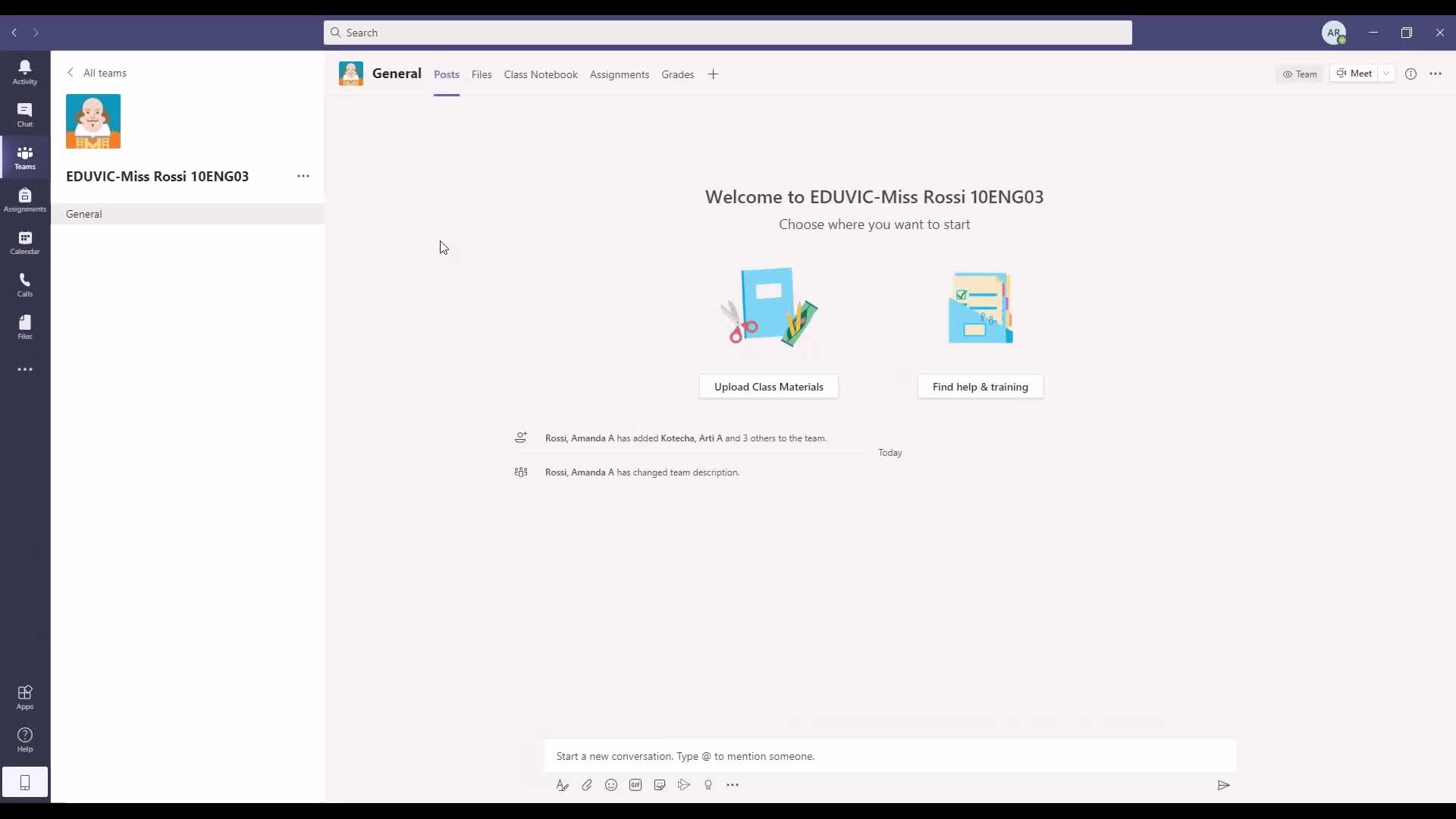Open the Assignments tab
This screenshot has width=1456, height=819.
coord(620,74)
